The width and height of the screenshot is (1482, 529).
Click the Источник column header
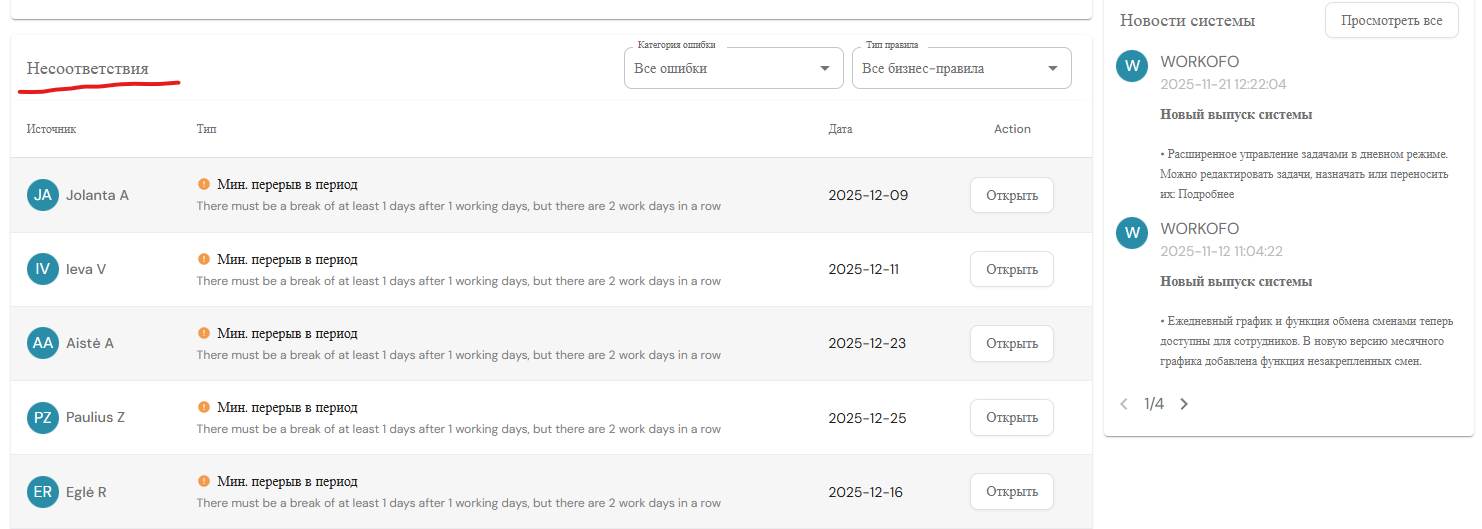51,129
